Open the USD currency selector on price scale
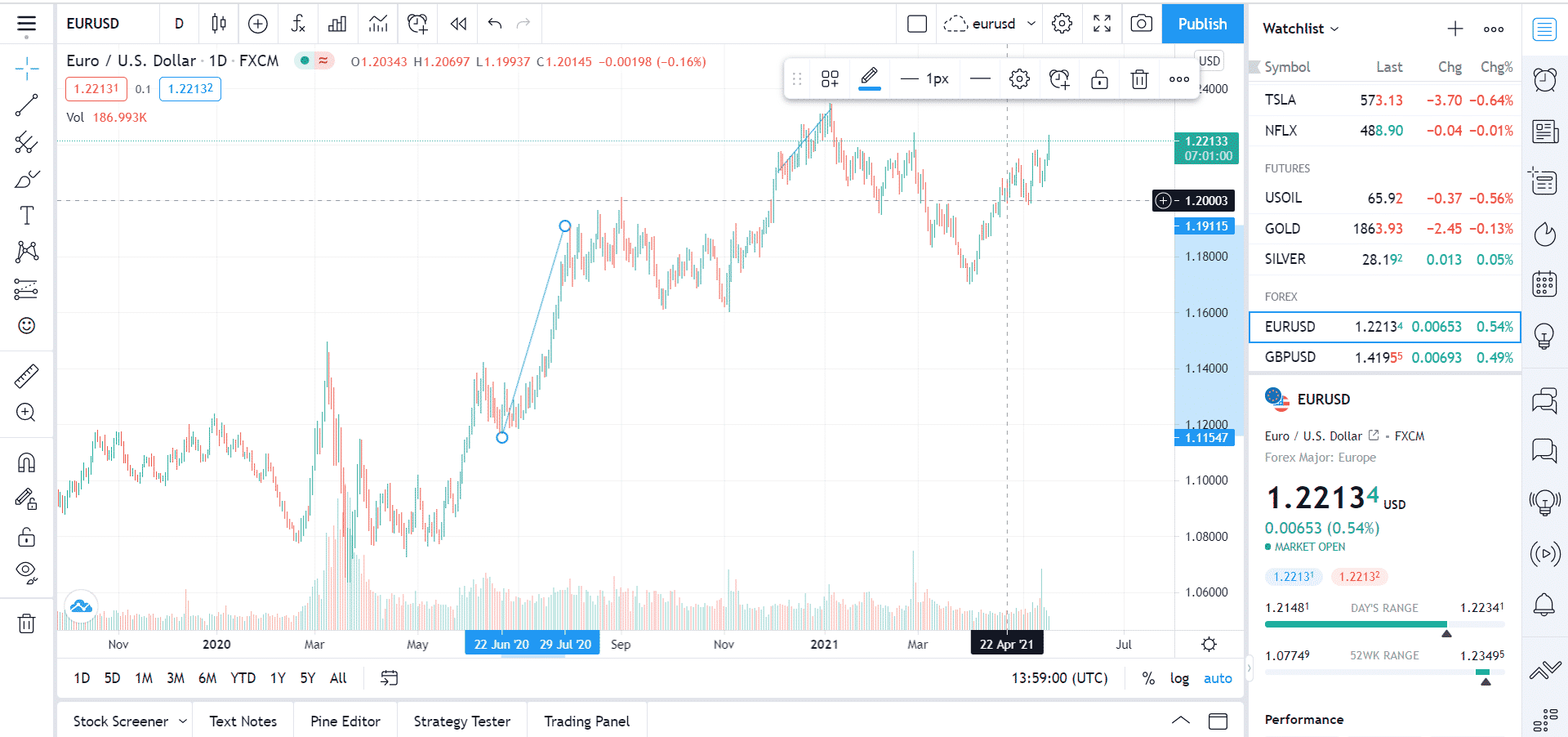 (1209, 61)
